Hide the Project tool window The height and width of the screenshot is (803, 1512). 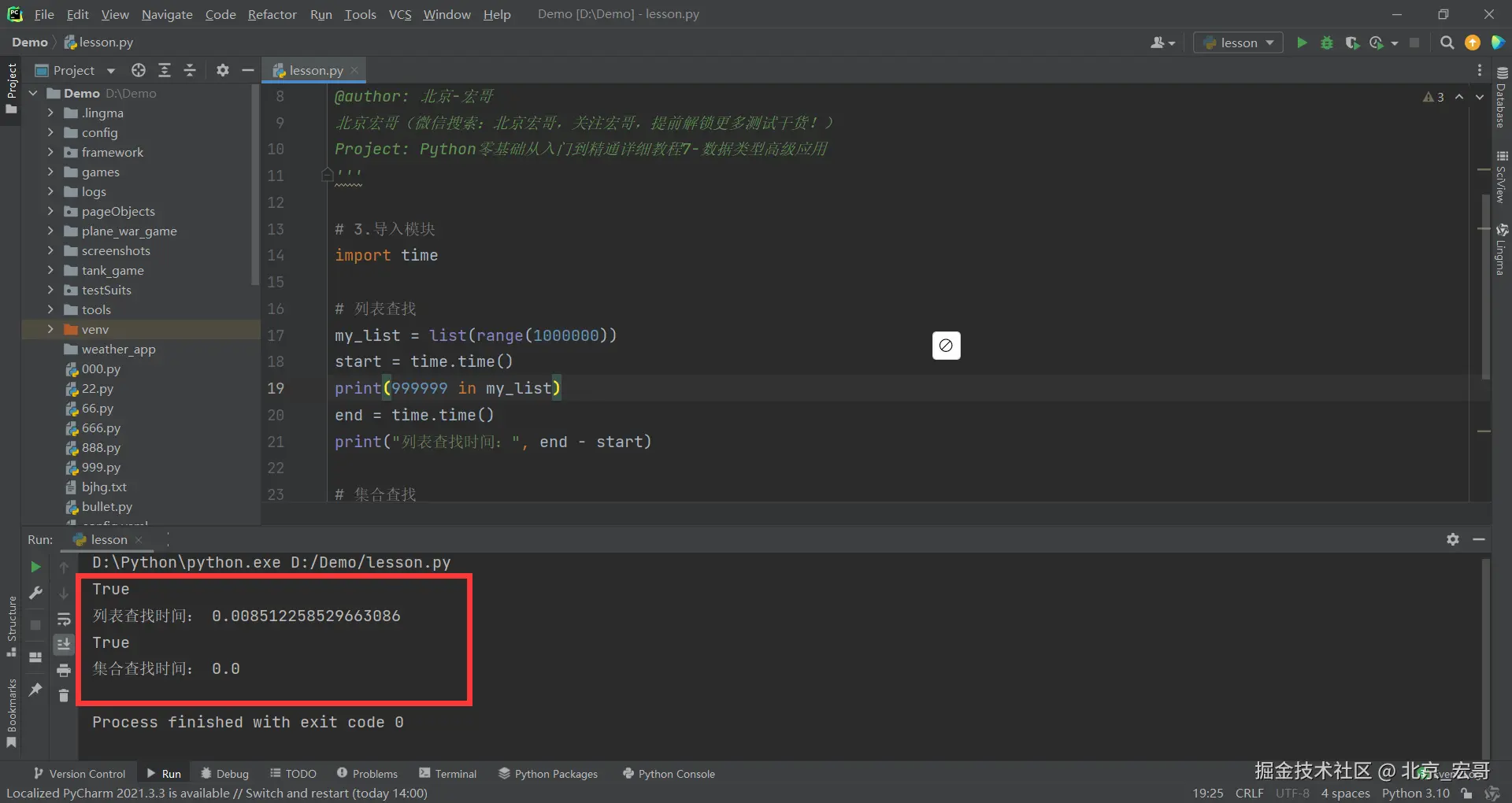pos(247,70)
